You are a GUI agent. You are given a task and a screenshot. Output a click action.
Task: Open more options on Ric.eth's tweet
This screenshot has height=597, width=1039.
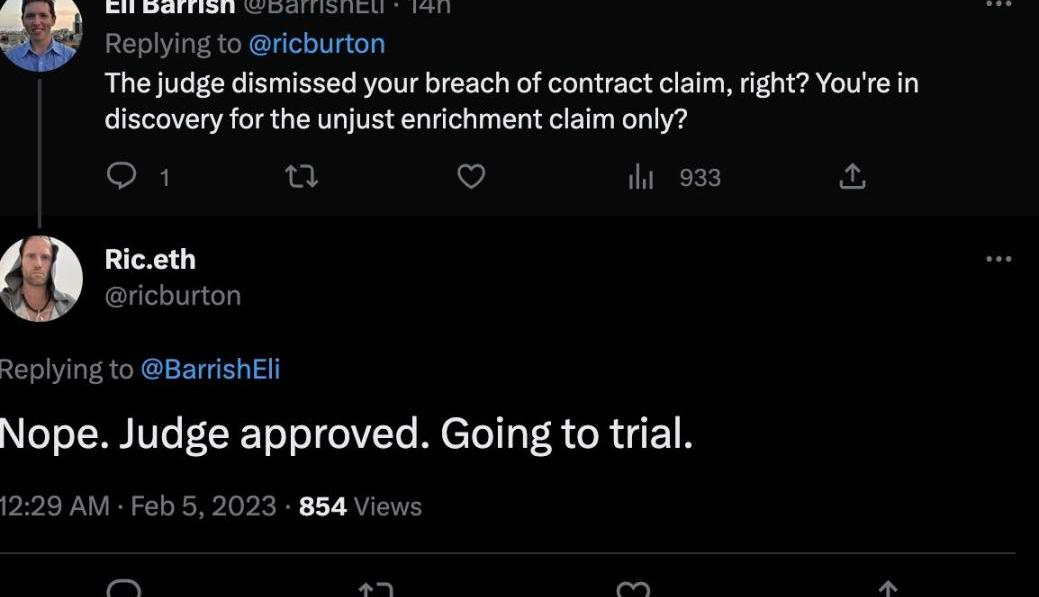[x=998, y=259]
